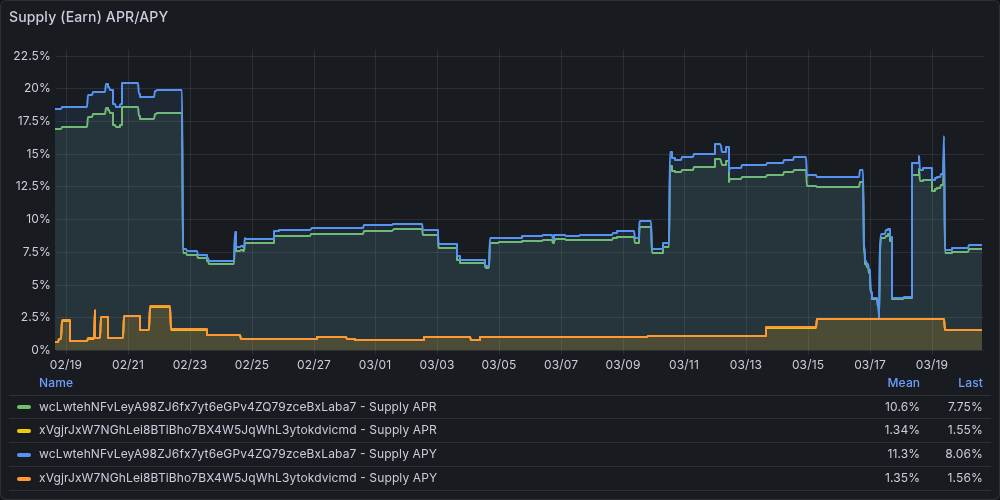Viewport: 1000px width, 500px height.
Task: Click the 02/25 date axis label
Action: (x=252, y=365)
